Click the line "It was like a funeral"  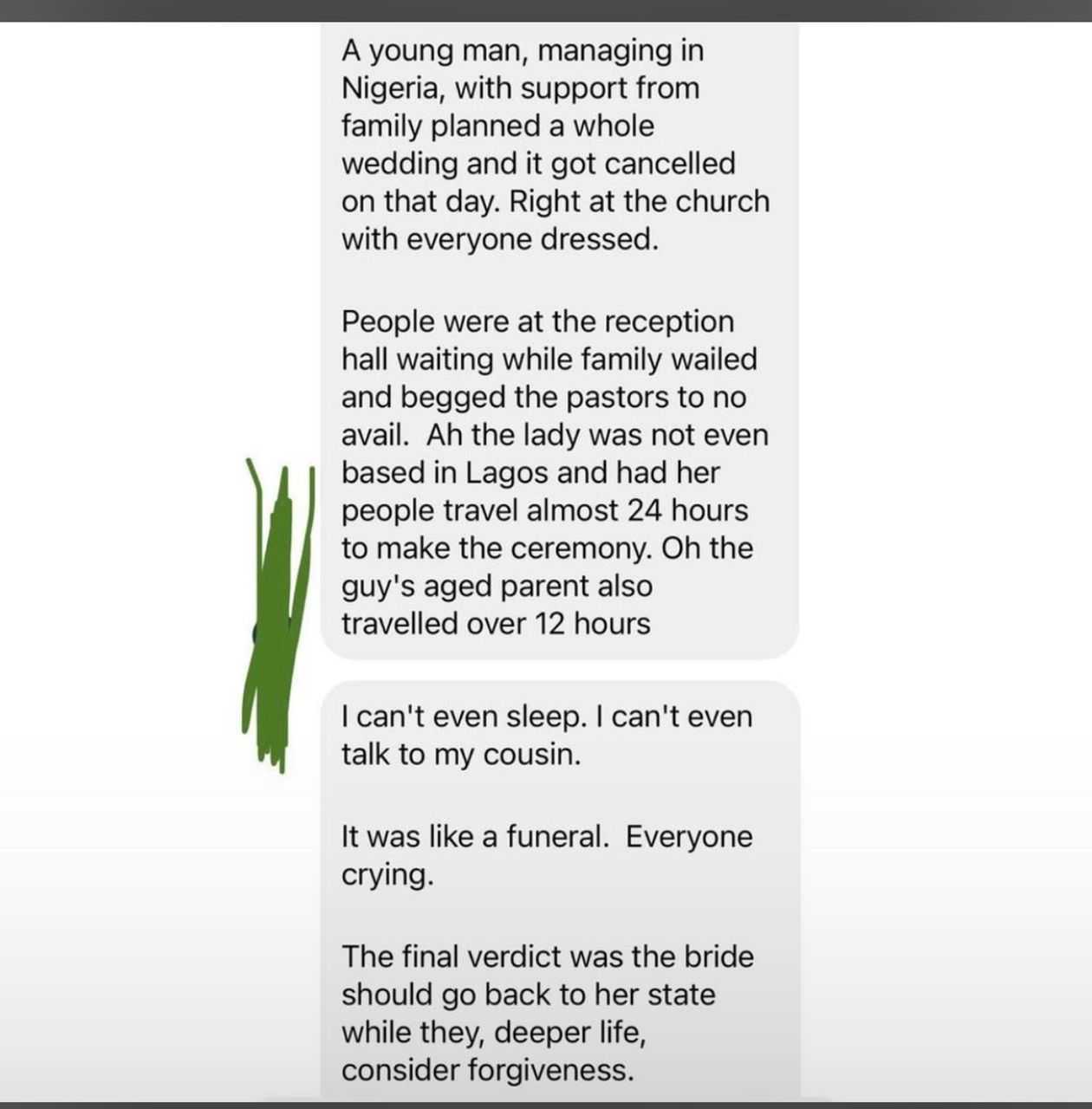click(546, 837)
